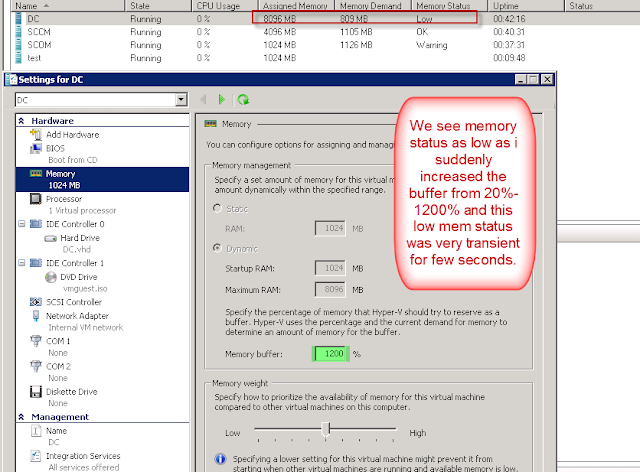Click the test virtual machine row icon

coord(18,58)
